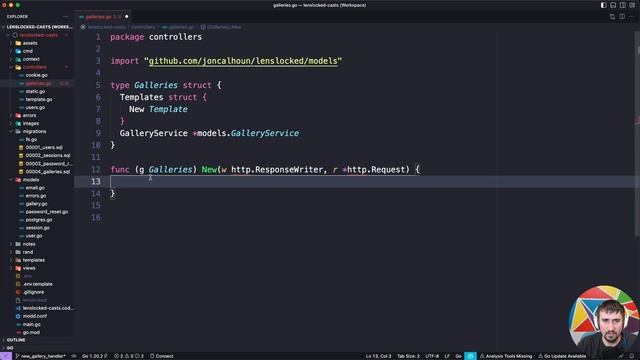The height and width of the screenshot is (360, 640).
Task: Change Tab Size: 2 indentation setting
Action: tap(408, 356)
